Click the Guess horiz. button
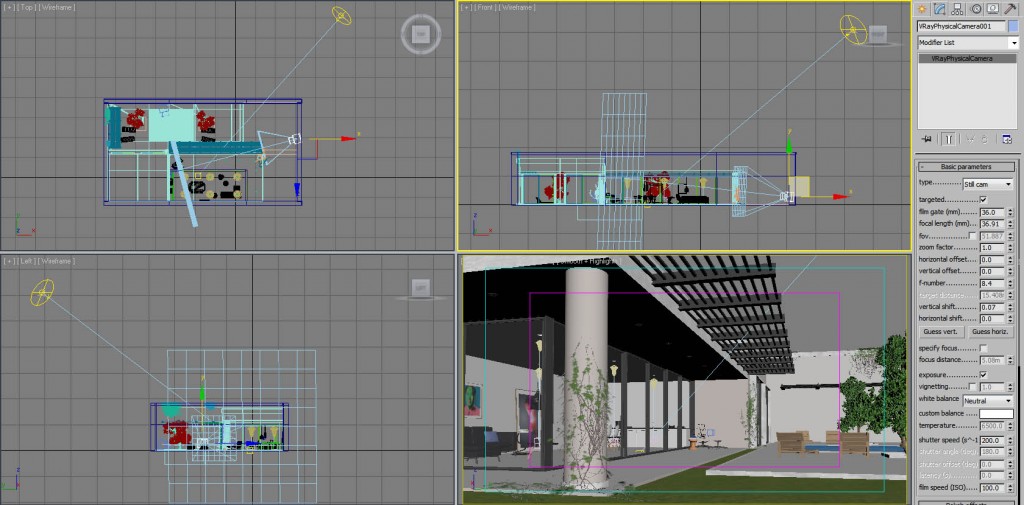The image size is (1024, 505). pyautogui.click(x=991, y=332)
